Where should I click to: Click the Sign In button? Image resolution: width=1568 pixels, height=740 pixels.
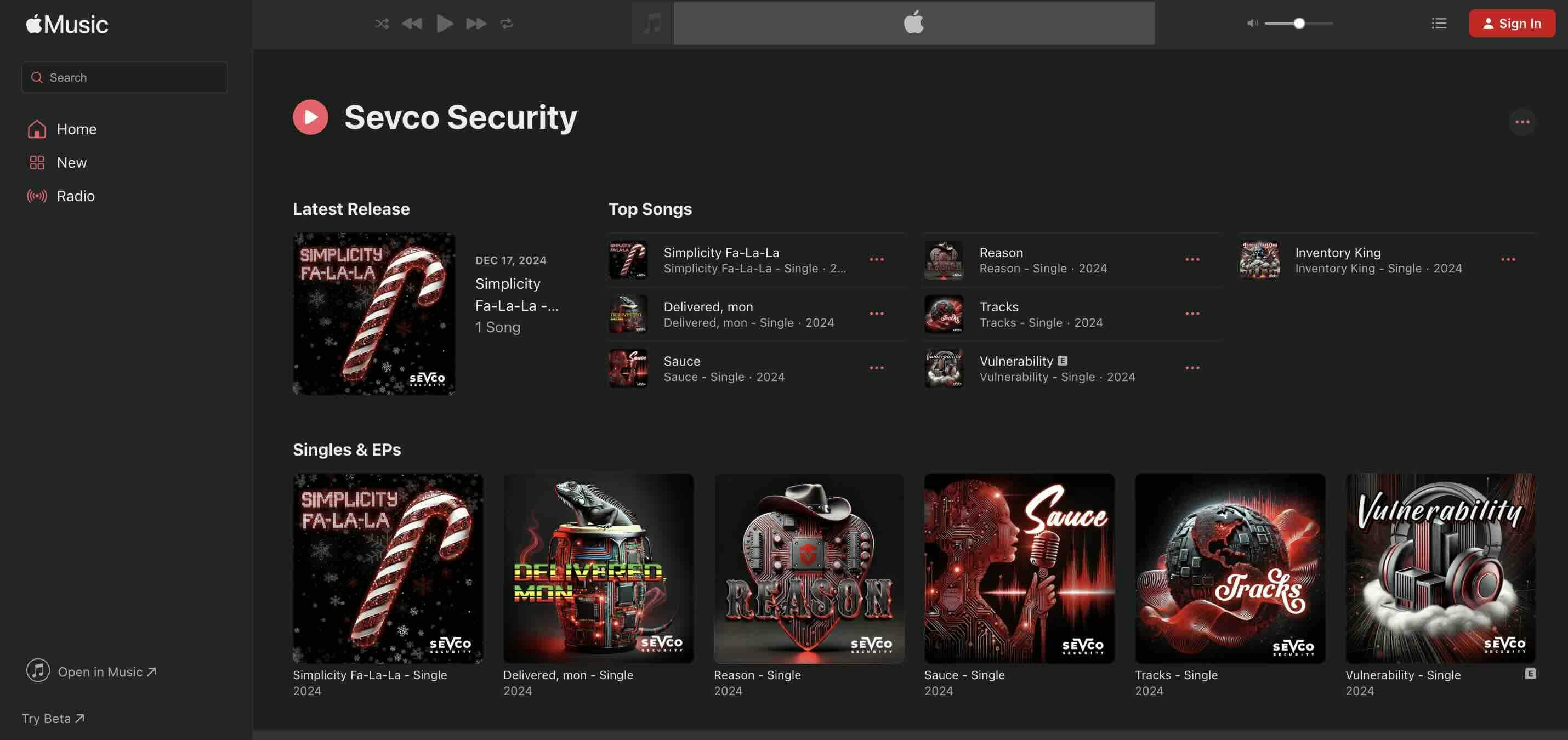pyautogui.click(x=1511, y=23)
